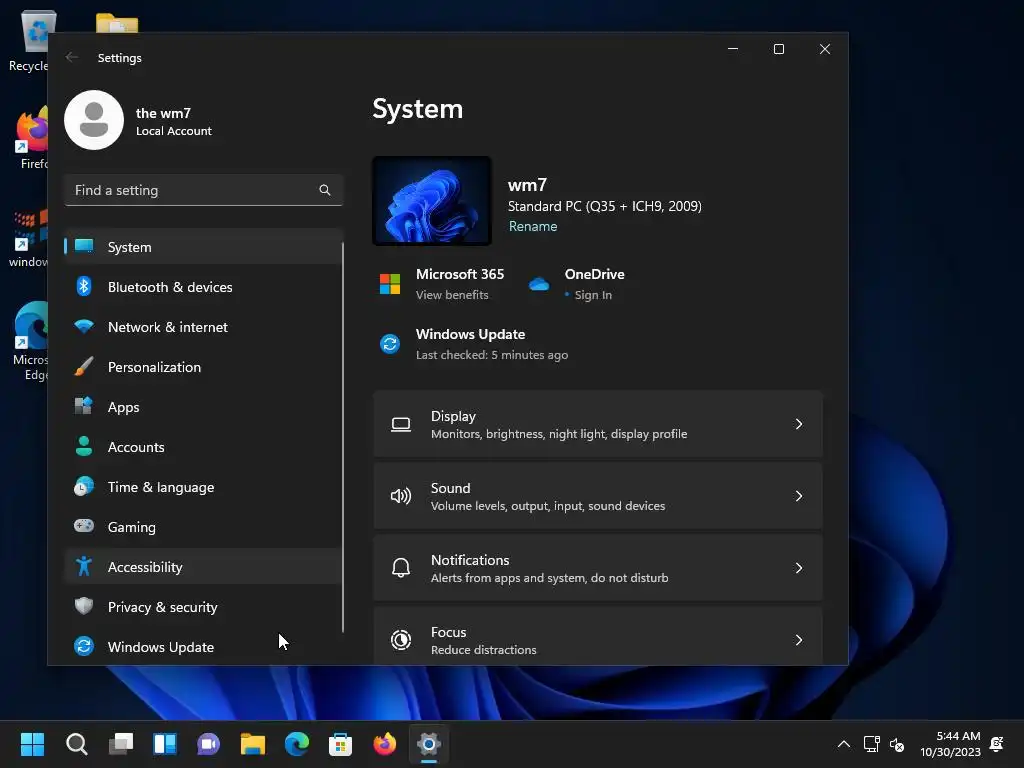Click the Notifications bell icon
The height and width of the screenshot is (768, 1024).
(401, 568)
